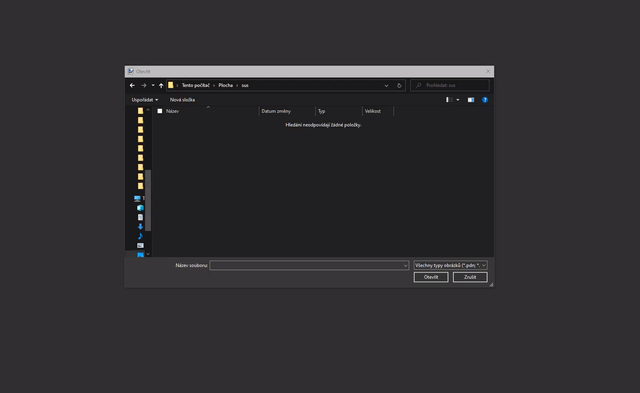Image resolution: width=640 pixels, height=393 pixels.
Task: Sort by the Typ column
Action: click(x=322, y=111)
